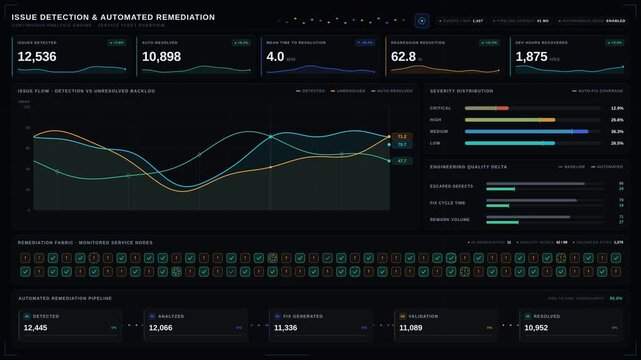
Task: Click the Healthy Nodes 42/88 stat
Action: click(x=542, y=242)
